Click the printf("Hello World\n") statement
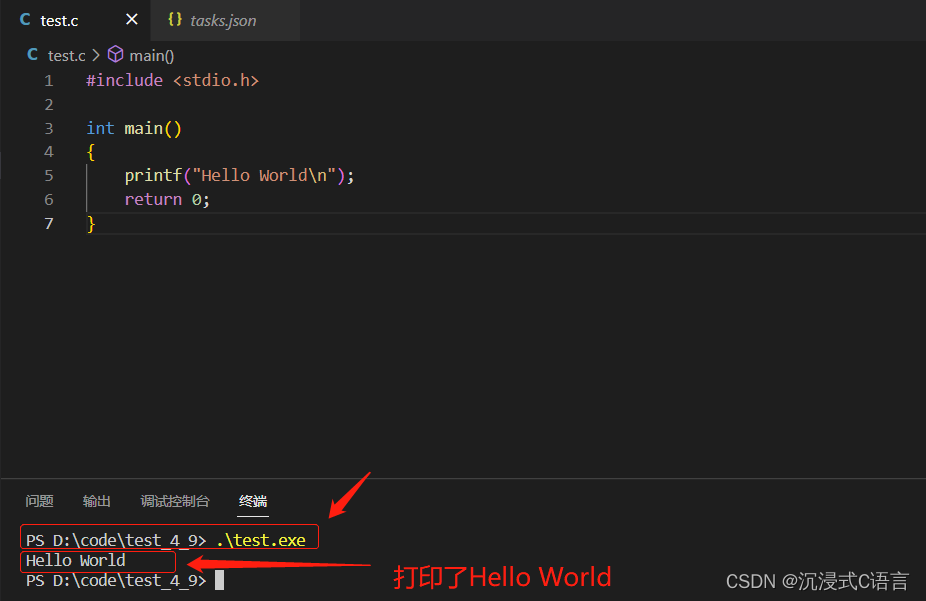926x601 pixels. (239, 175)
